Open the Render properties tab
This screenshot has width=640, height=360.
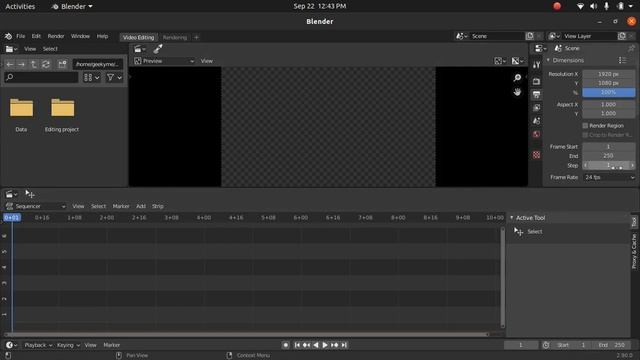(536, 81)
